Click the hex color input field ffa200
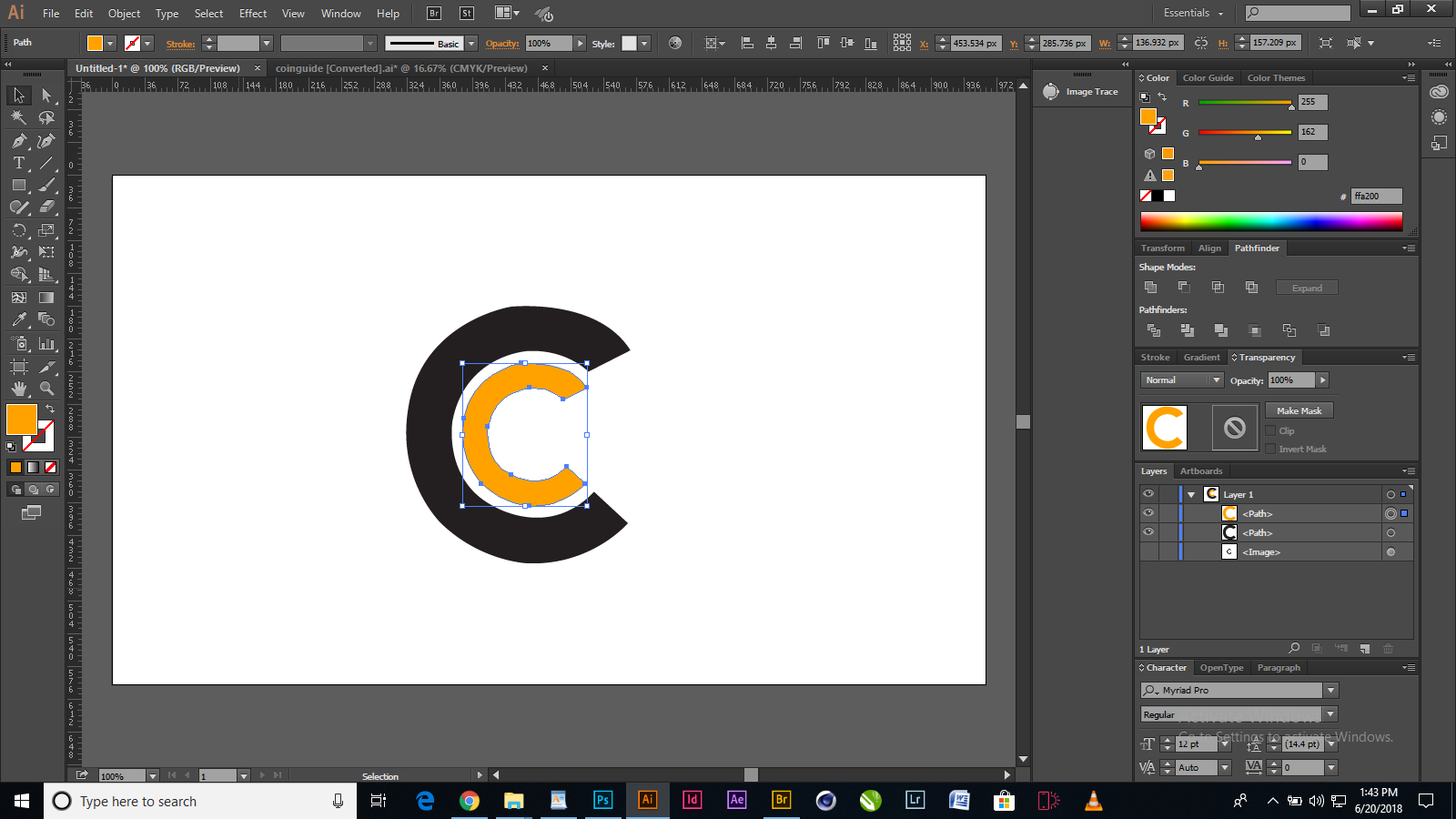Image resolution: width=1456 pixels, height=819 pixels. coord(1377,197)
